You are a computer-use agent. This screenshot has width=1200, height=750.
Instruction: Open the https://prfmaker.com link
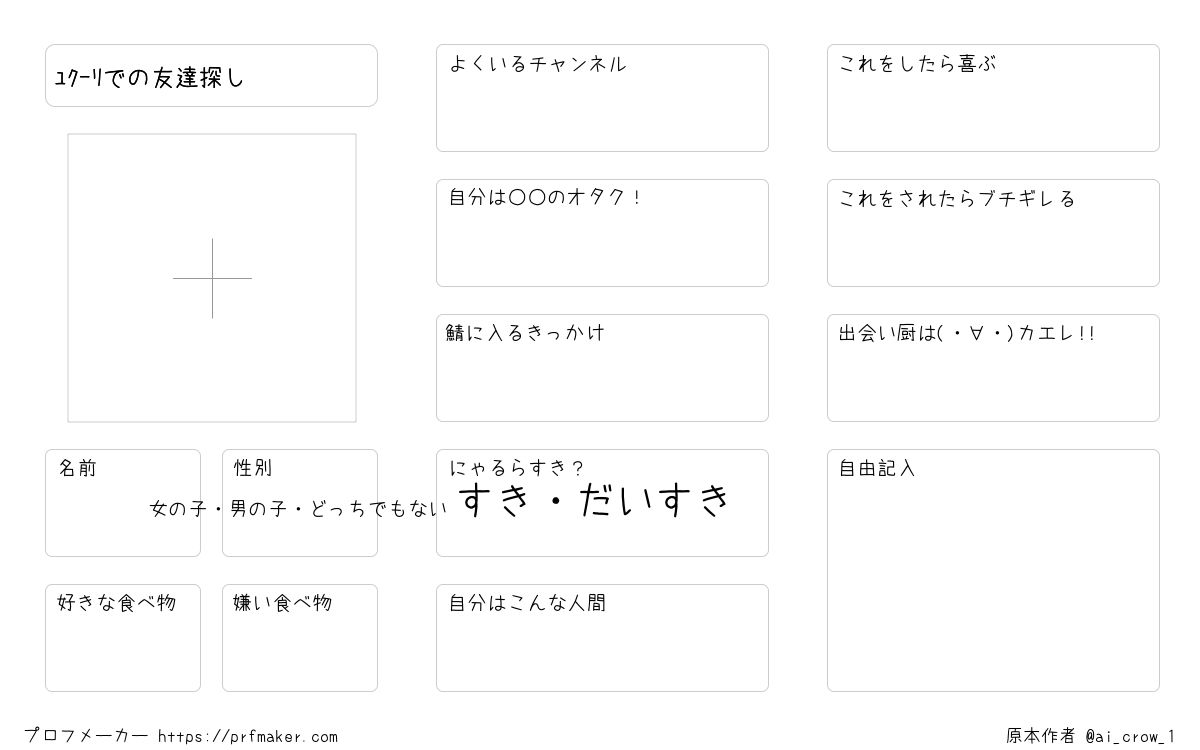(248, 737)
